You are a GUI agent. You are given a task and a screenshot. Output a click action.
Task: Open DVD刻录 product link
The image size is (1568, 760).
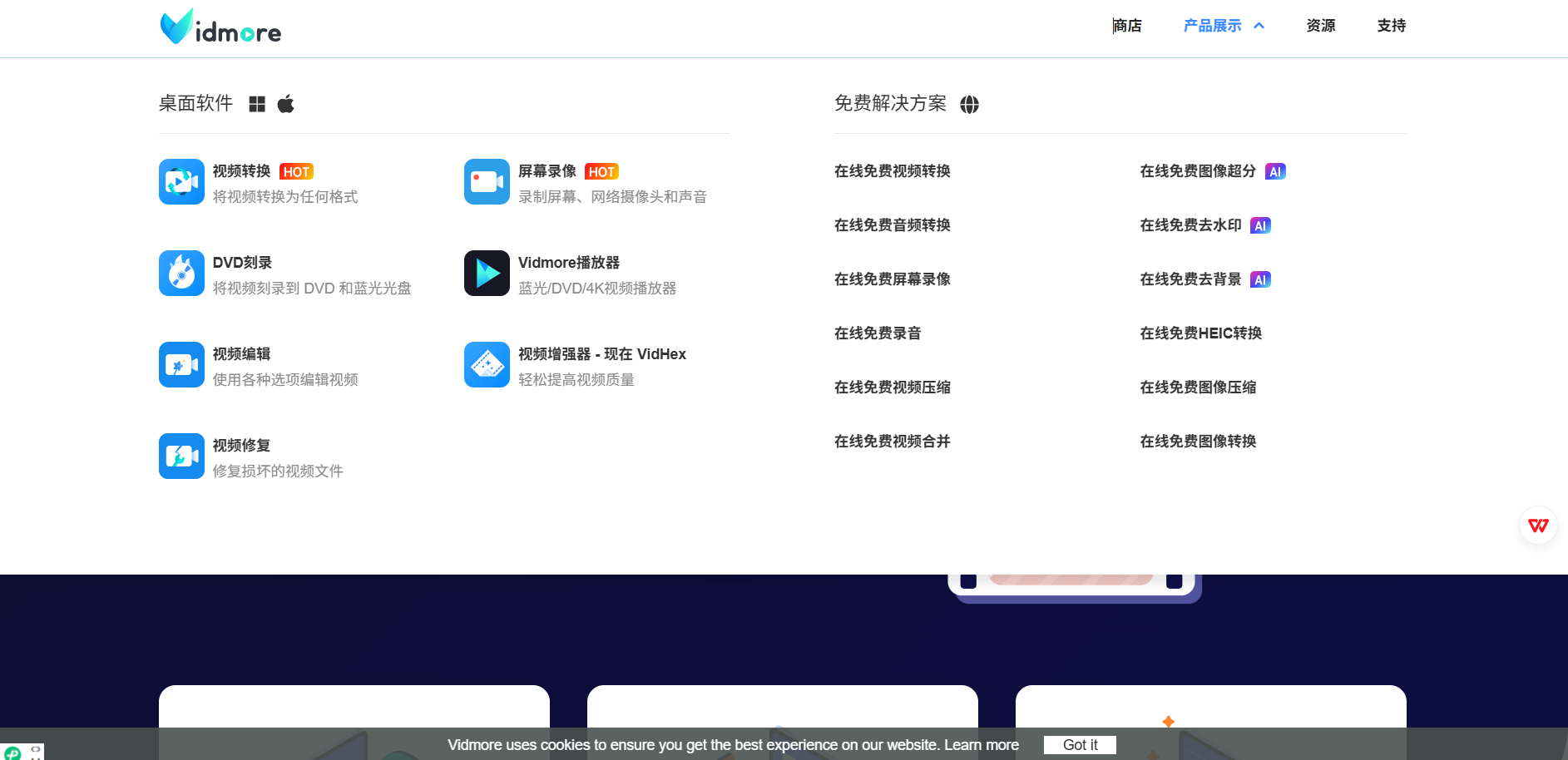pyautogui.click(x=242, y=263)
